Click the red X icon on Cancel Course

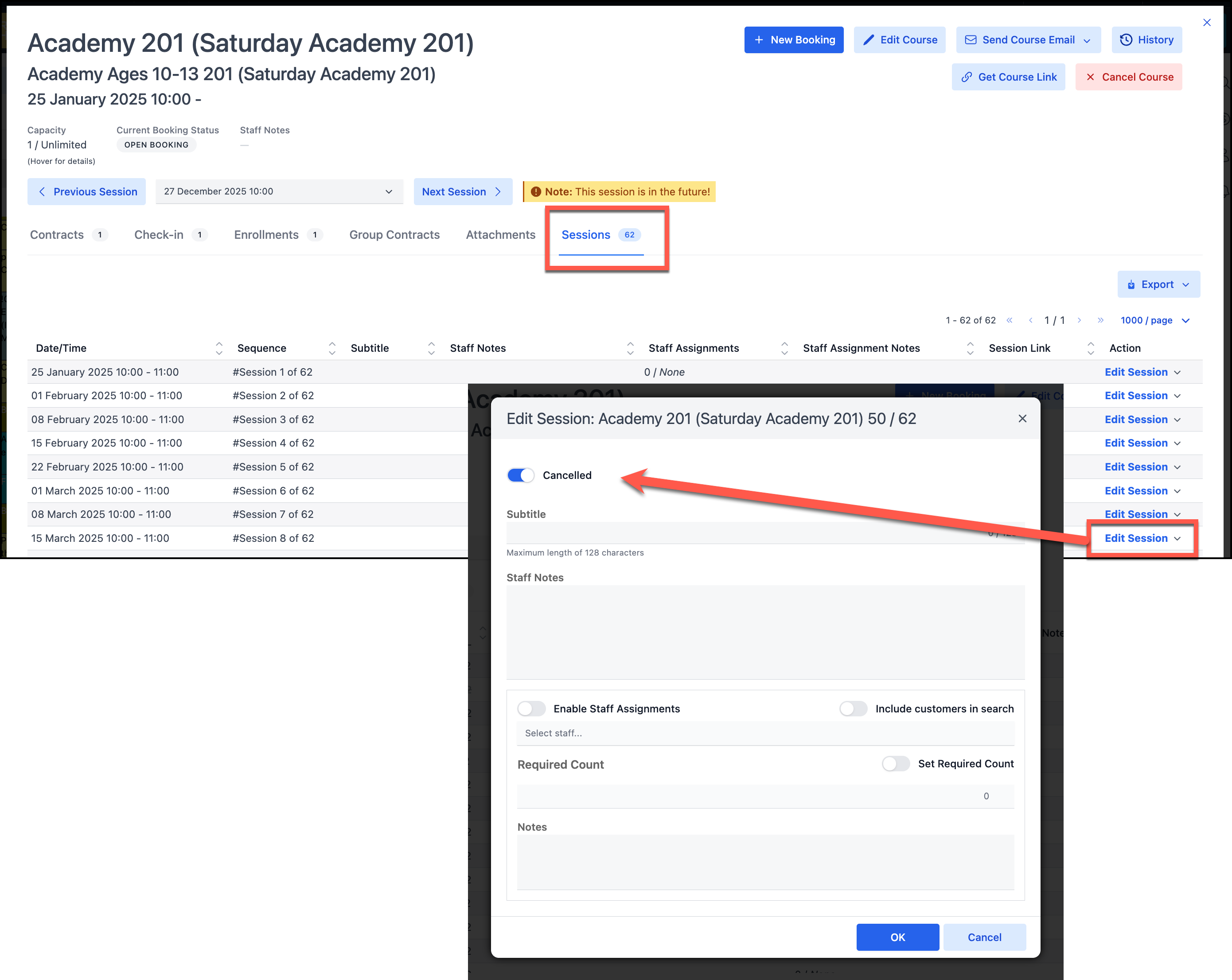point(1091,77)
